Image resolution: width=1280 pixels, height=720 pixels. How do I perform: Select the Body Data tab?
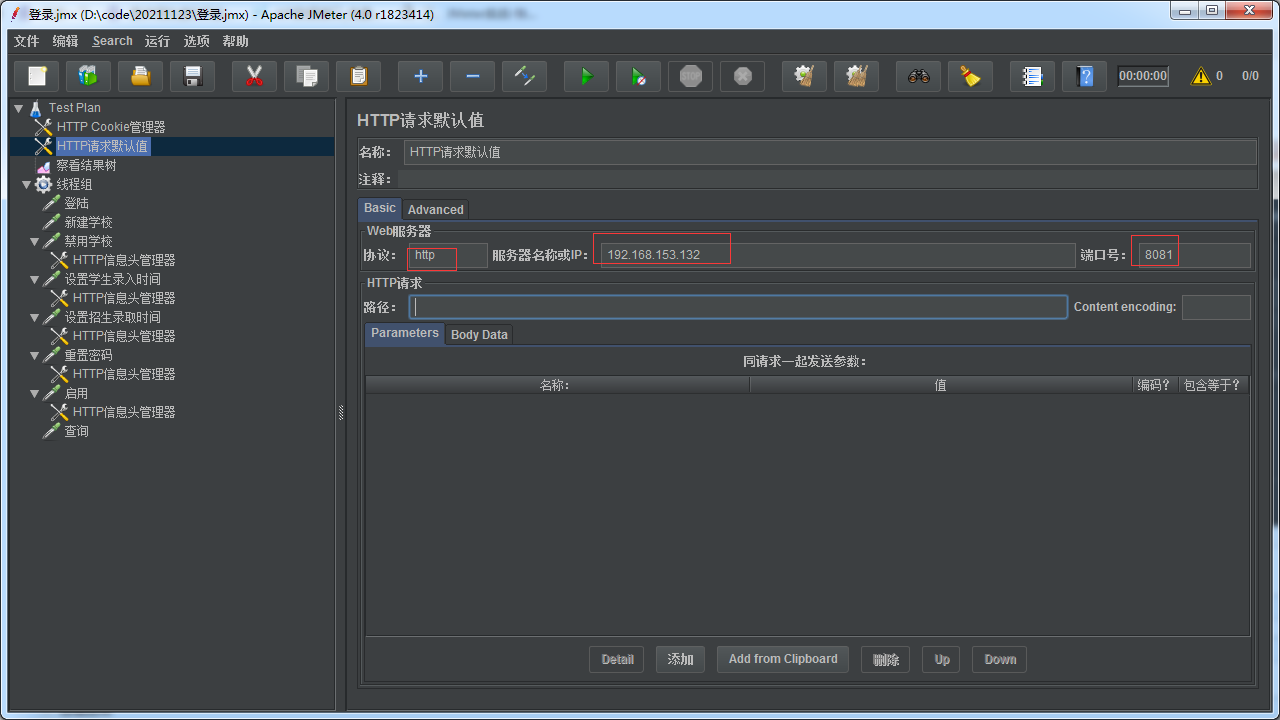[x=479, y=335]
